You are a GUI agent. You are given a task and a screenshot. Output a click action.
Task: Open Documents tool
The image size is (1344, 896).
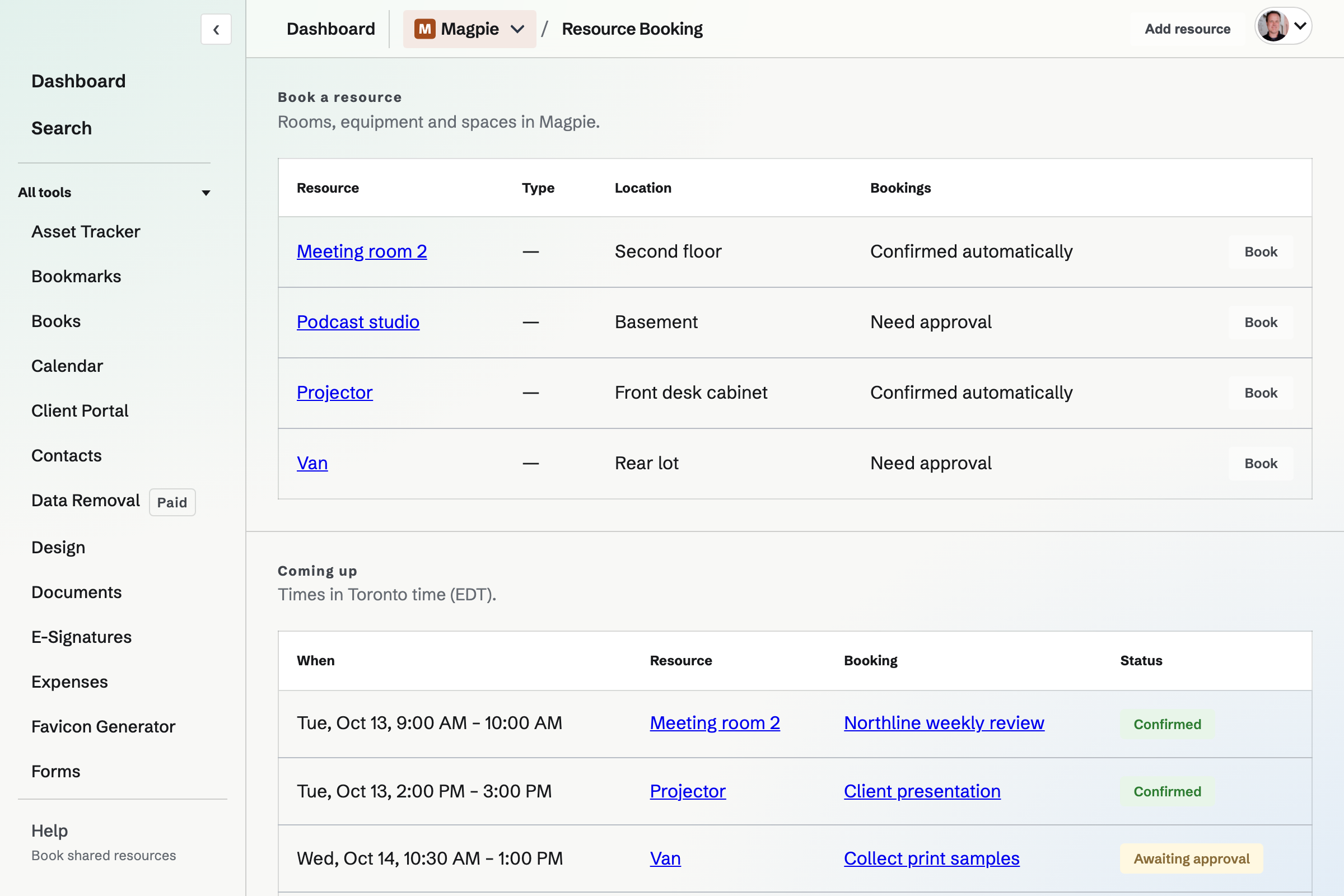point(77,592)
